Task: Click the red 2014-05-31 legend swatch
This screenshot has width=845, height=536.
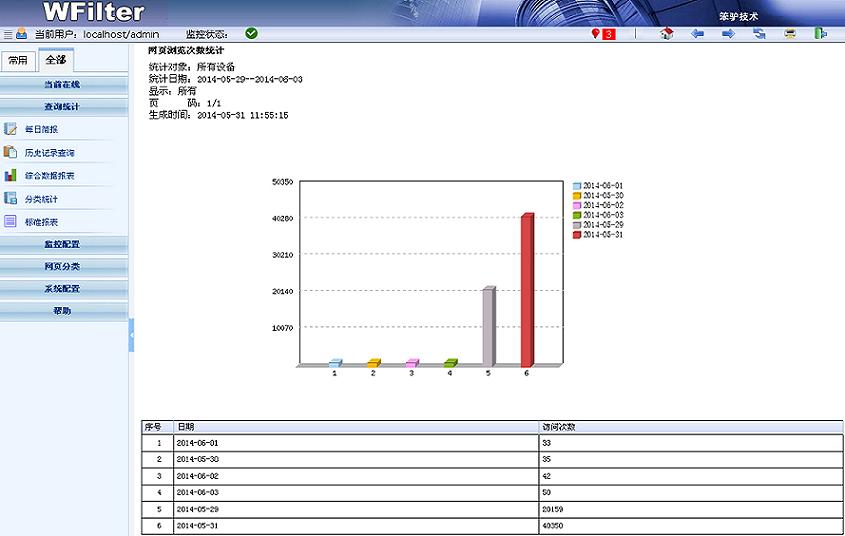Action: (x=577, y=235)
